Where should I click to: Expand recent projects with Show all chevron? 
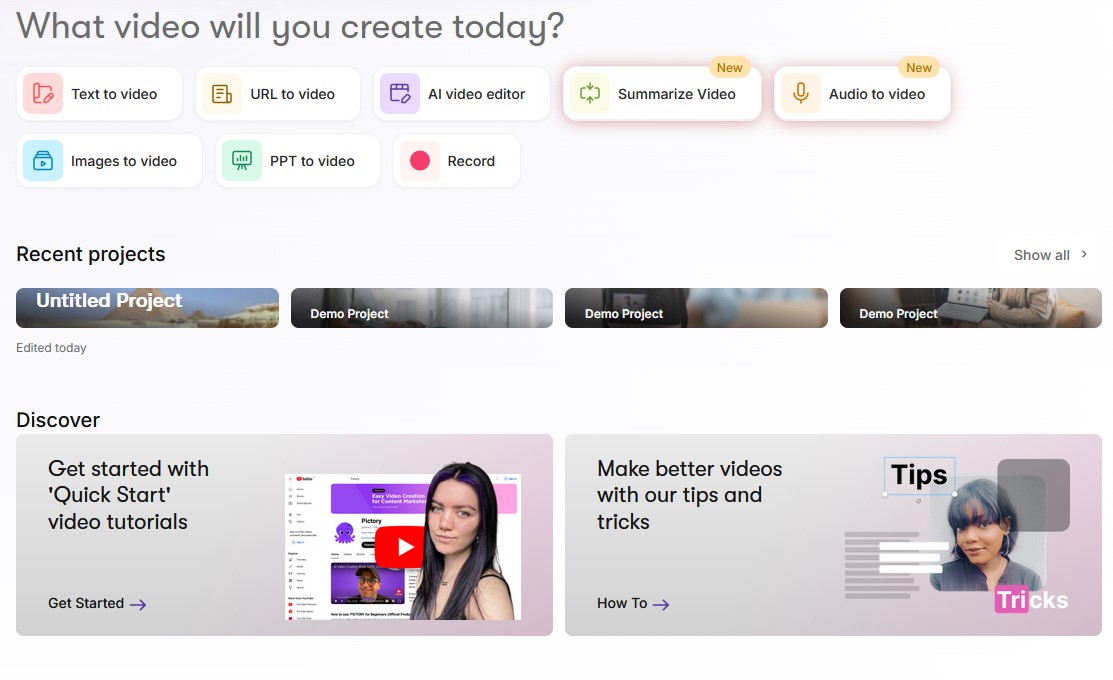point(1084,254)
